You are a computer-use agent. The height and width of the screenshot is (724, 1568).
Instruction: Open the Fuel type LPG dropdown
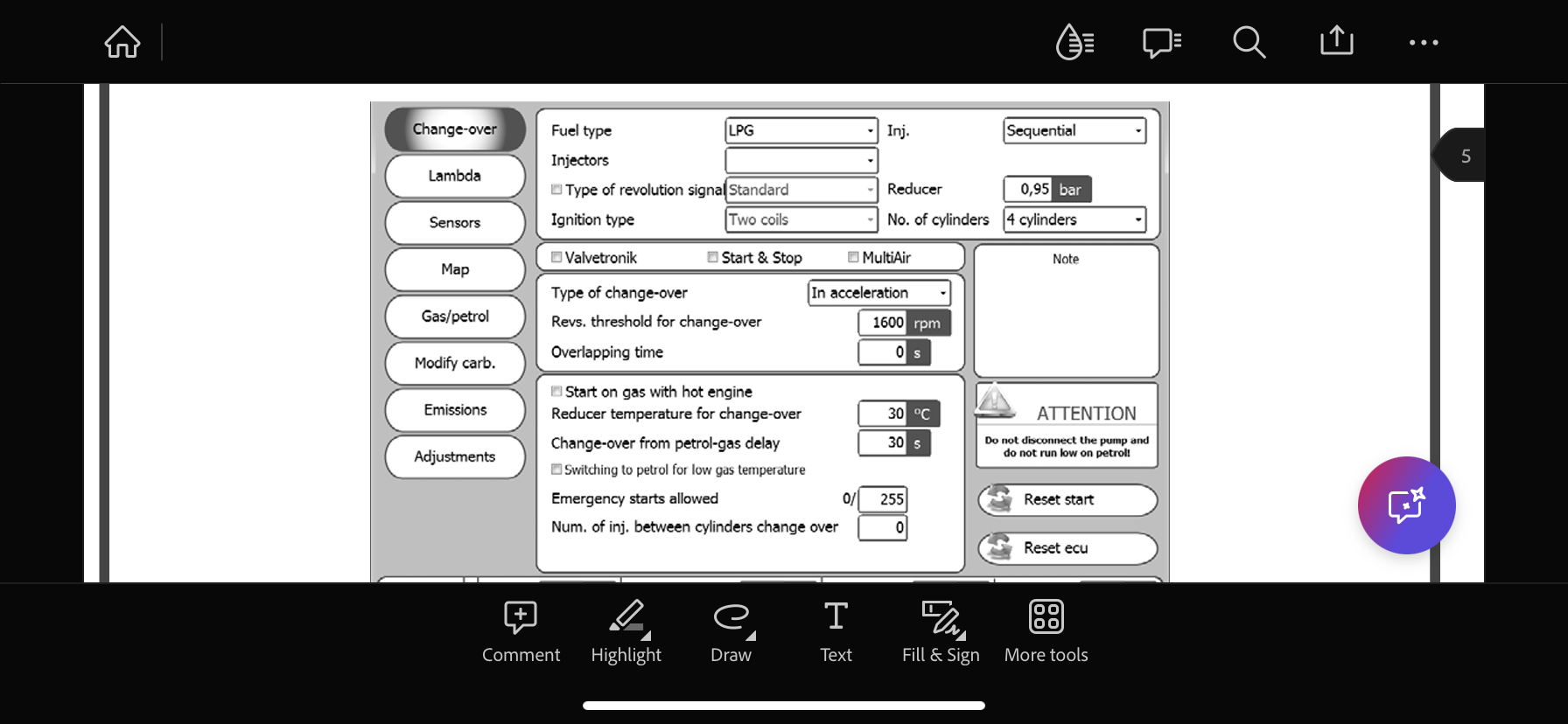[801, 130]
